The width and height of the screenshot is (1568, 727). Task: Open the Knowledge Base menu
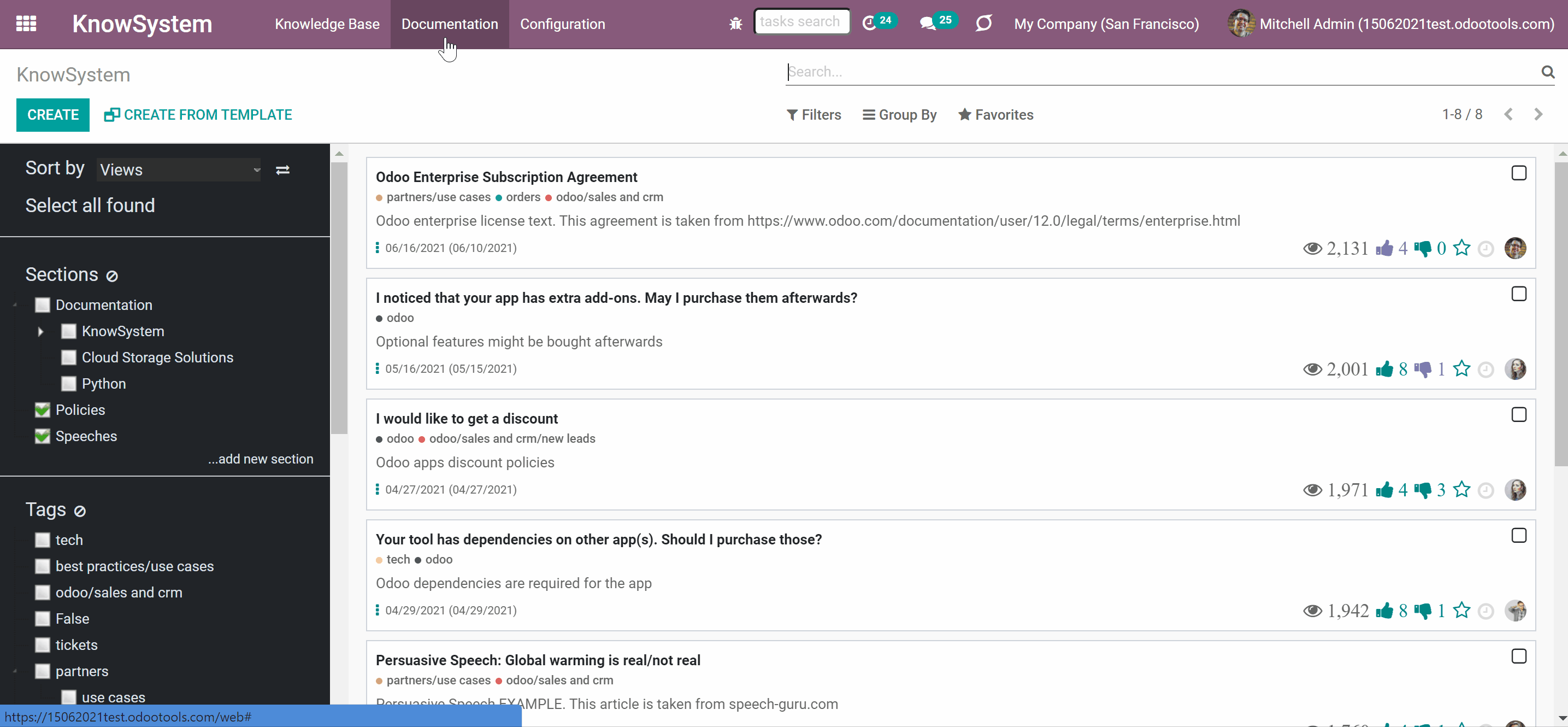point(327,24)
